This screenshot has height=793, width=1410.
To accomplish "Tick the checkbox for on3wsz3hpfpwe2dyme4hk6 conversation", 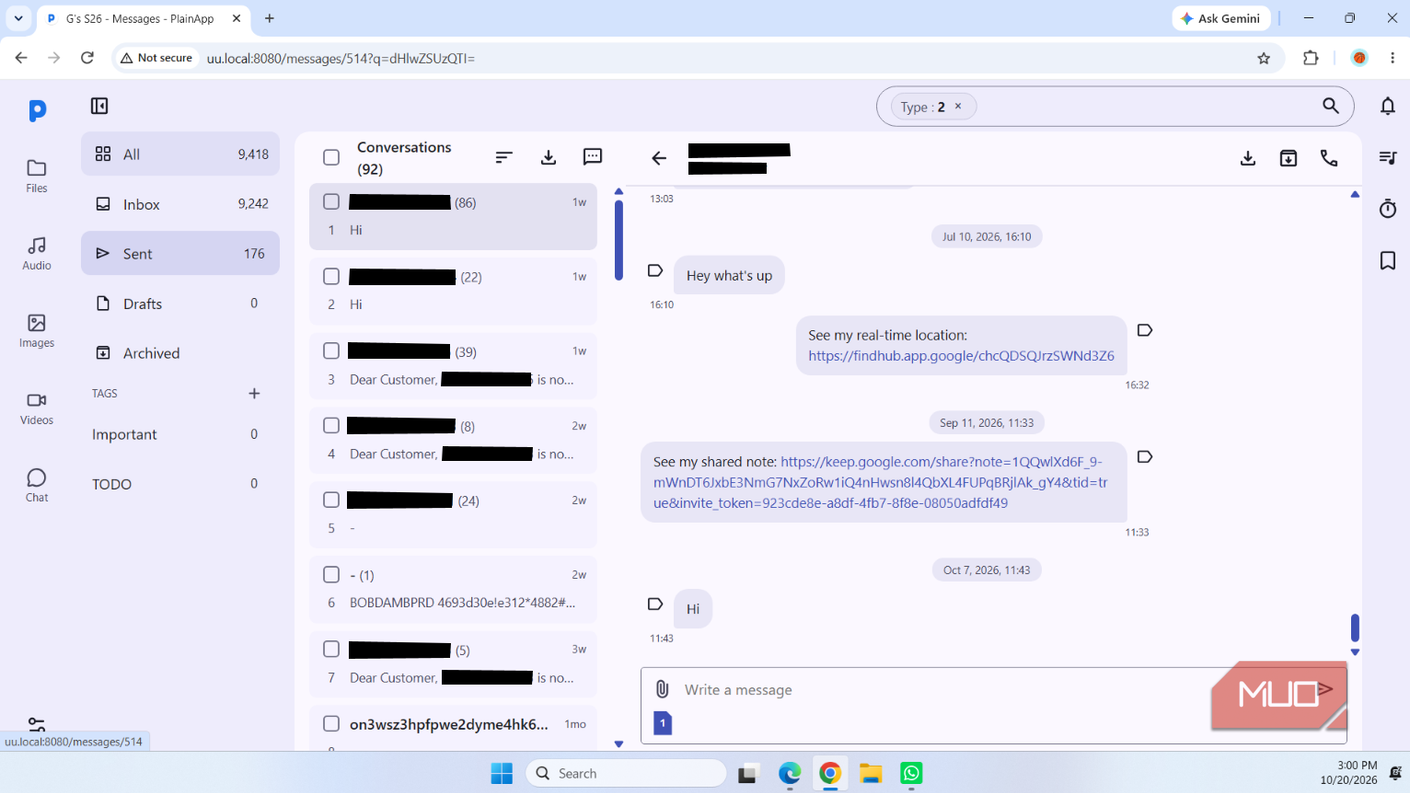I will pyautogui.click(x=331, y=723).
